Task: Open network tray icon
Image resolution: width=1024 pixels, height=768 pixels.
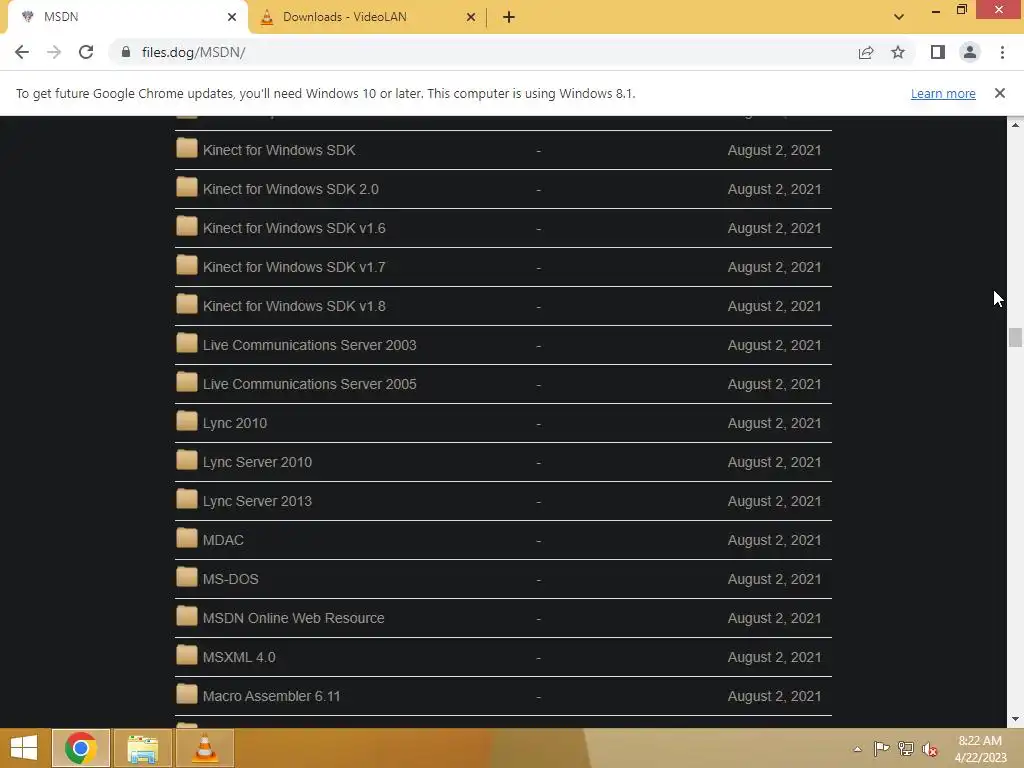Action: [906, 748]
